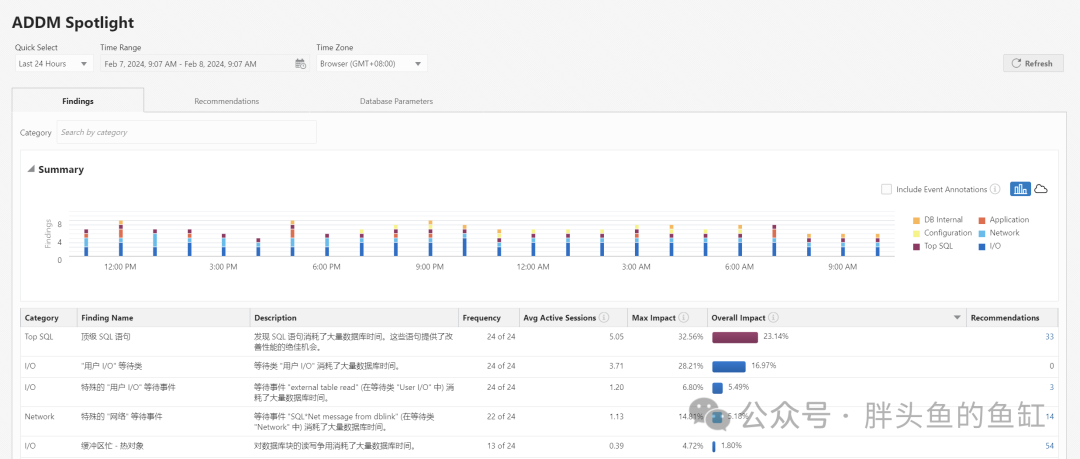
Task: Open the 54 recommendations link
Action: [1050, 446]
